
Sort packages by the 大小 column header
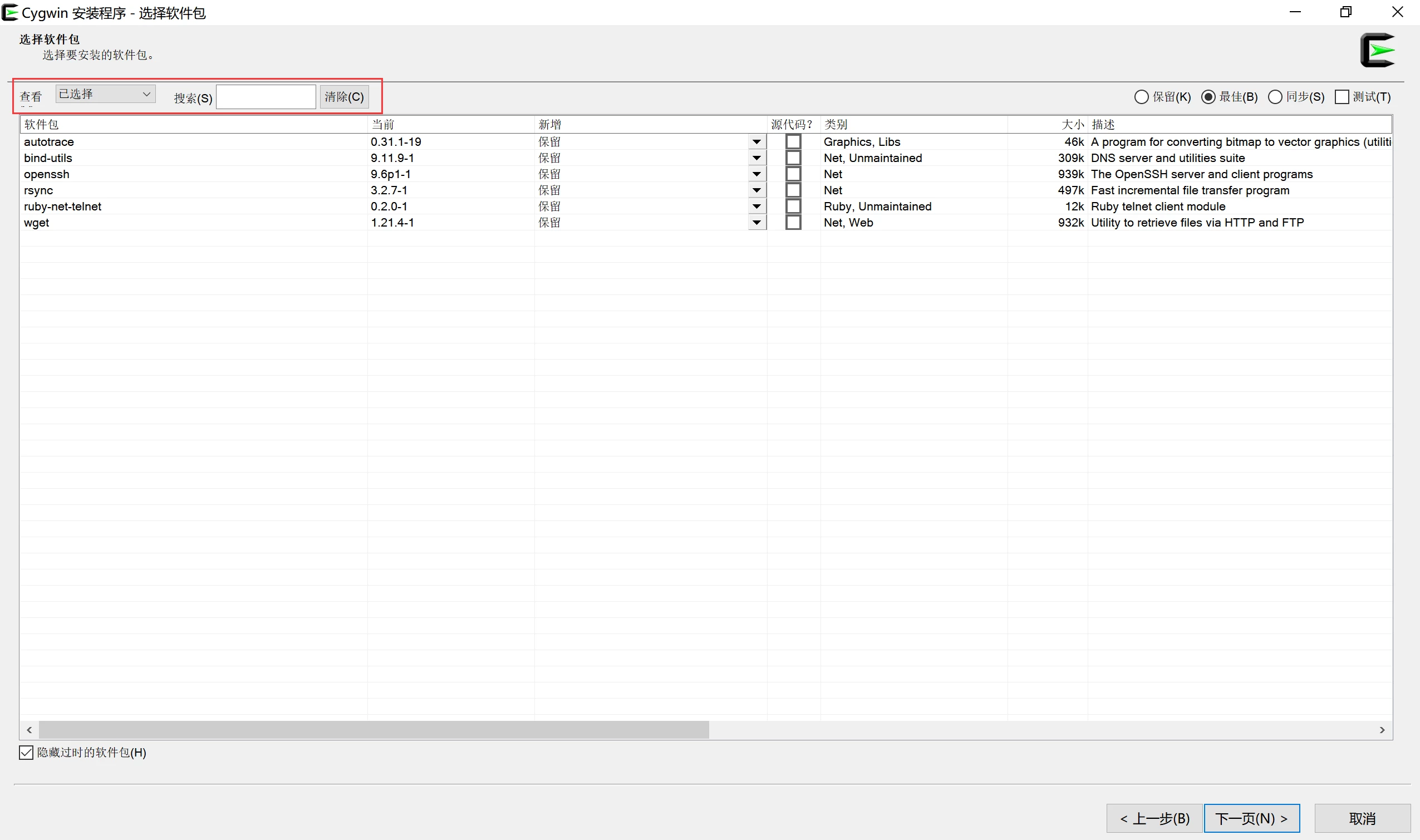tap(1073, 124)
